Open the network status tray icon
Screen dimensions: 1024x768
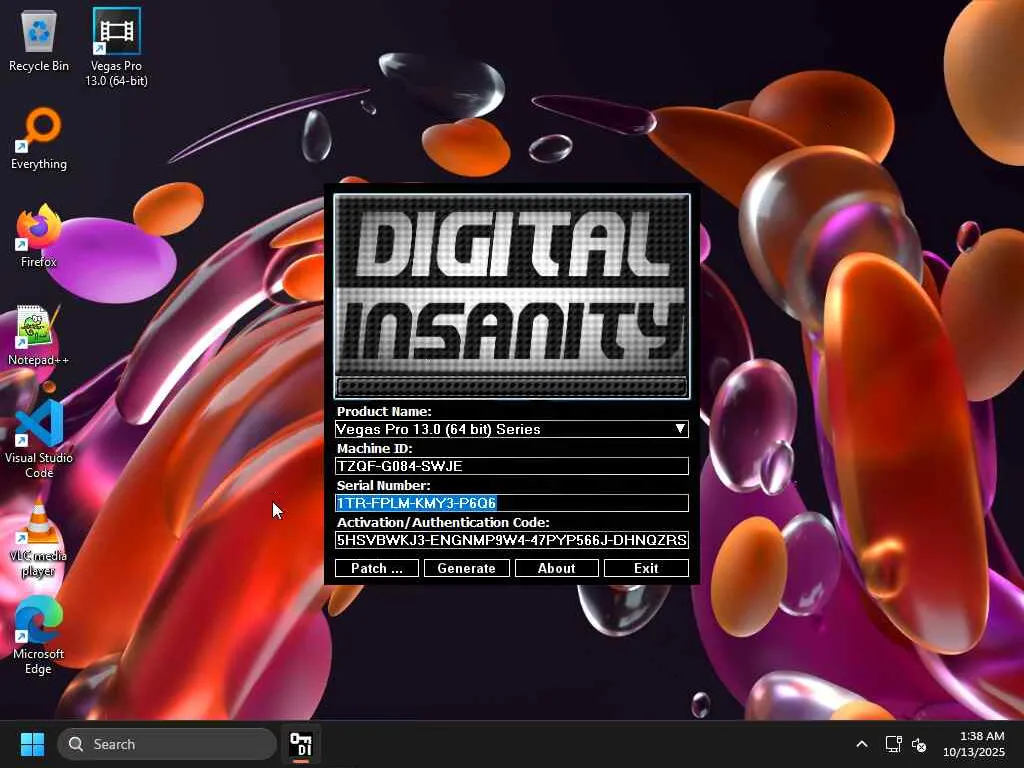click(893, 744)
